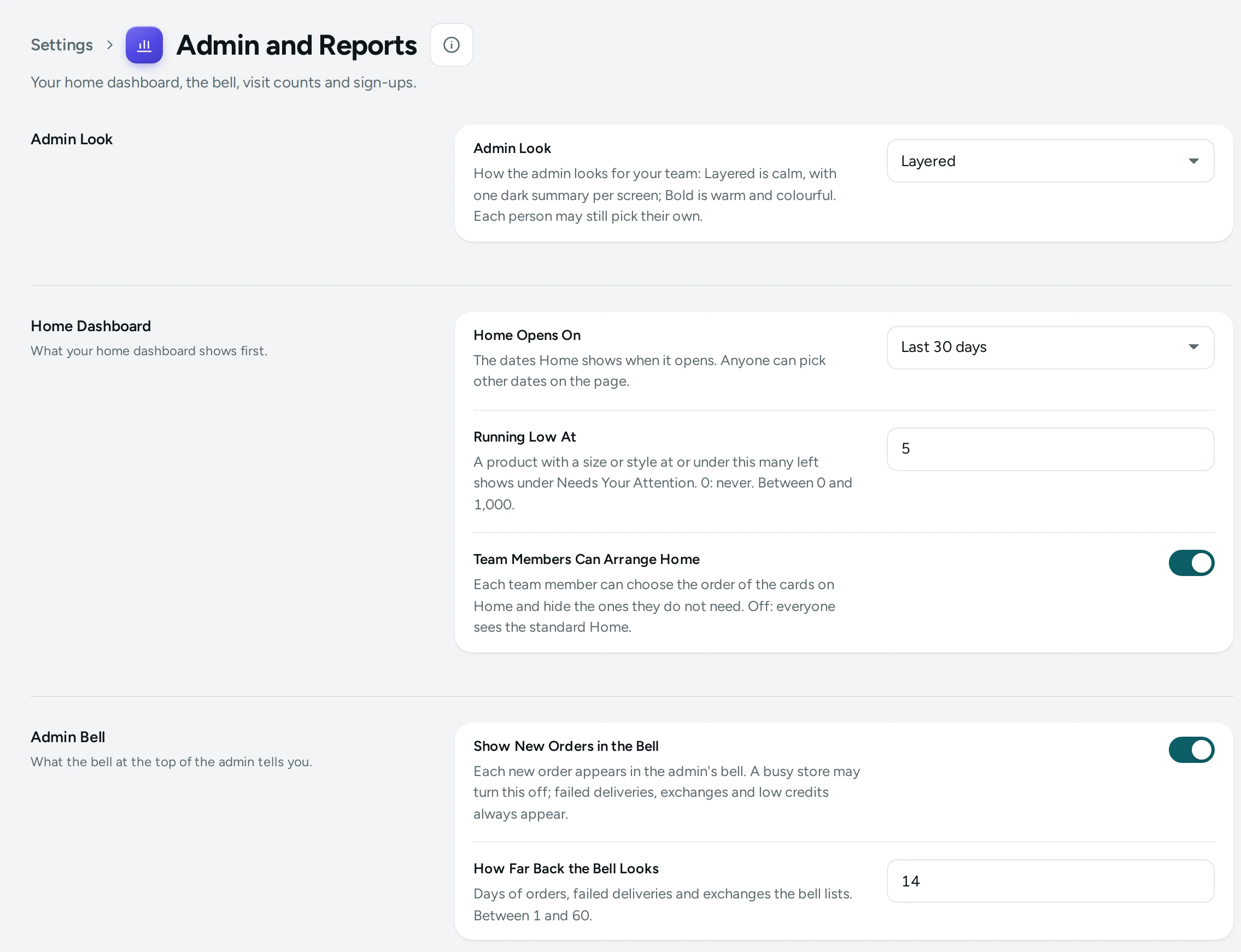Click the 'Your home dashboard, the bell' subtitle
Viewport: 1241px width, 952px height.
coord(224,83)
